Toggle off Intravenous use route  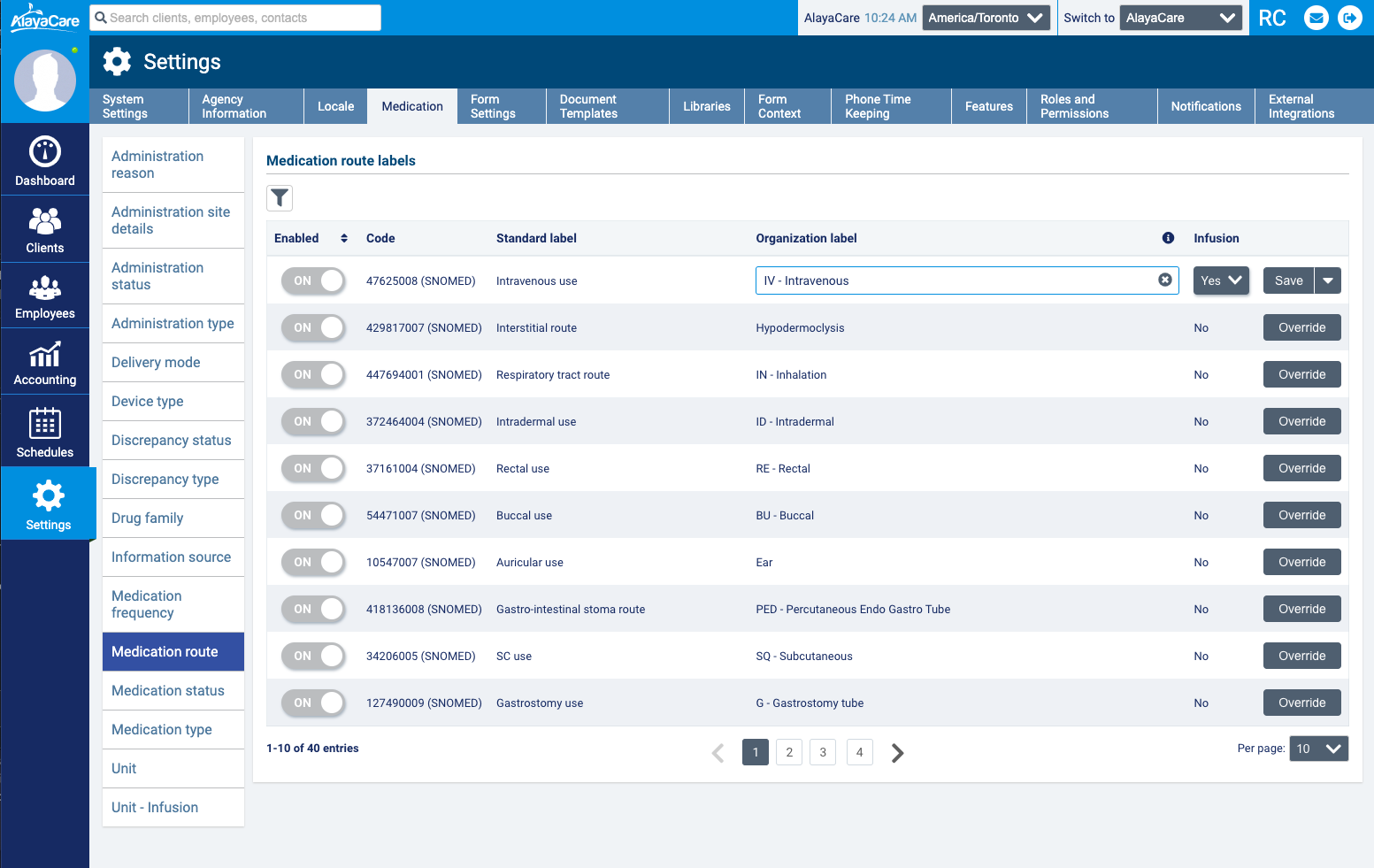[x=313, y=280]
